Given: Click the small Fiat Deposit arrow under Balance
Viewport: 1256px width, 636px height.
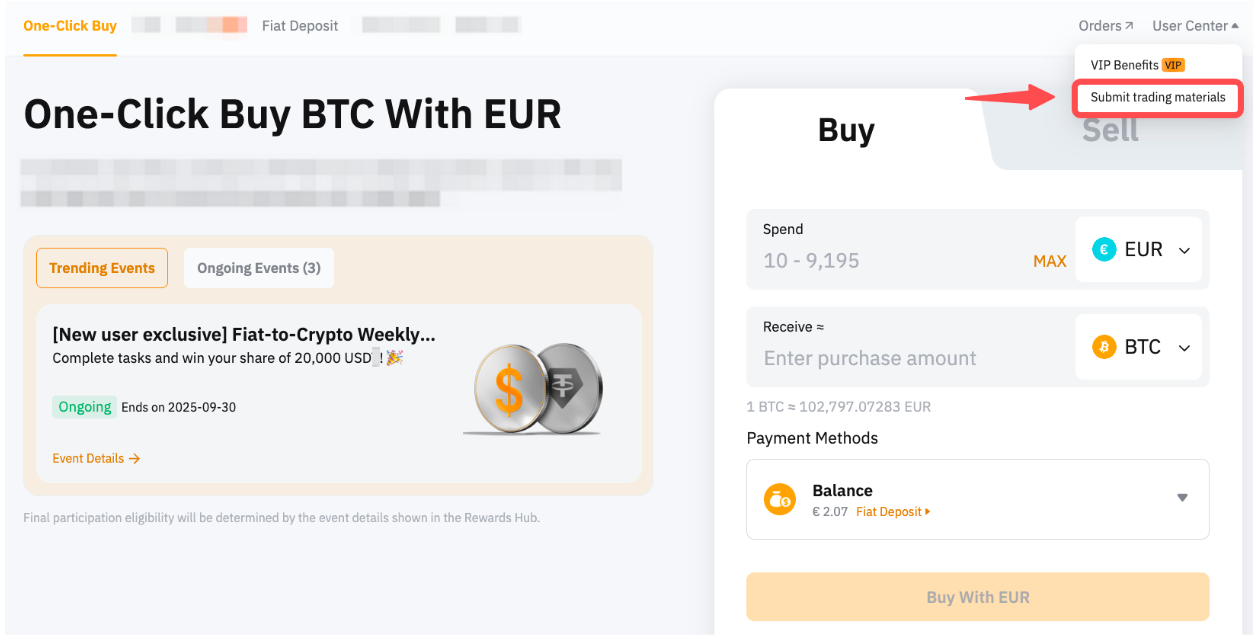Looking at the screenshot, I should 928,512.
